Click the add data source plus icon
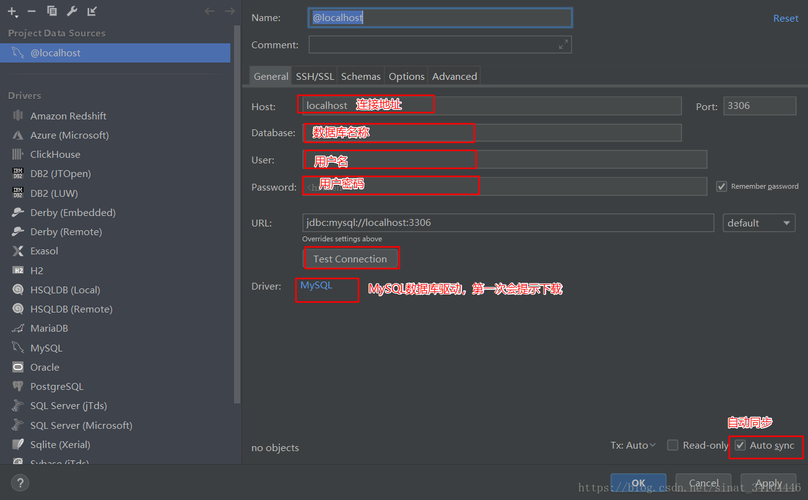 tap(13, 11)
